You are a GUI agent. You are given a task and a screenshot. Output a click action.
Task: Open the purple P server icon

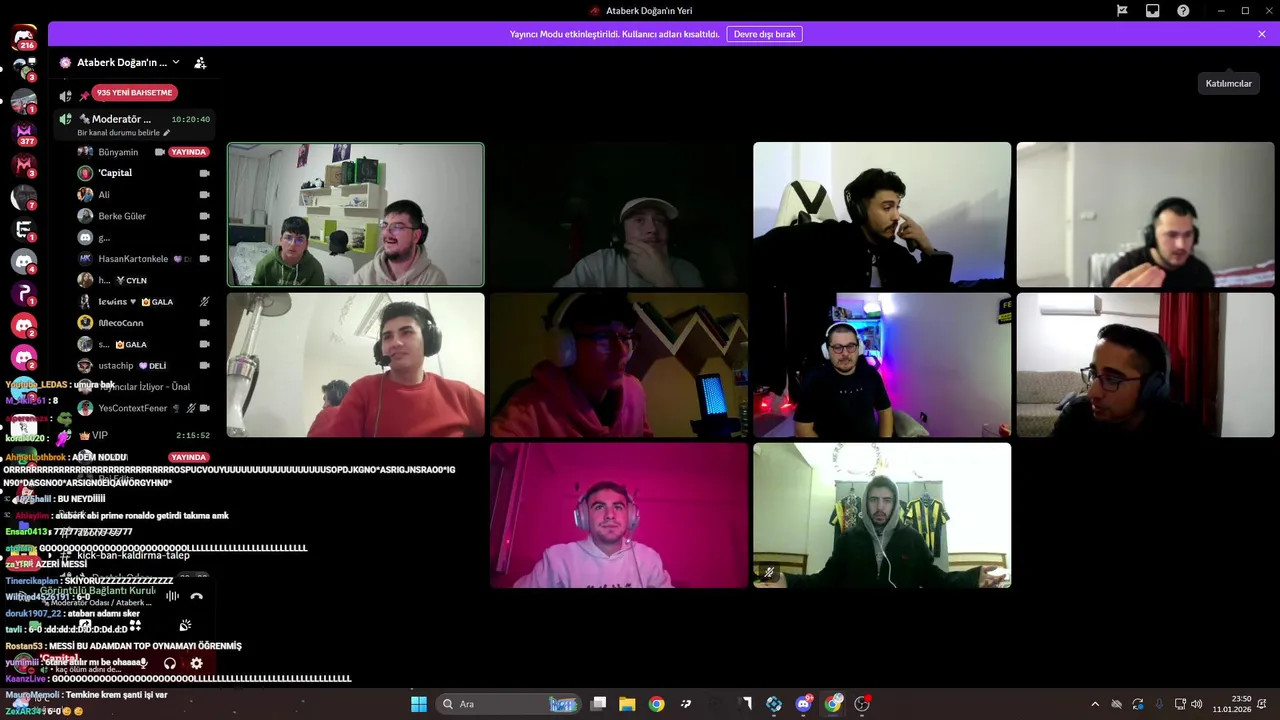click(24, 294)
